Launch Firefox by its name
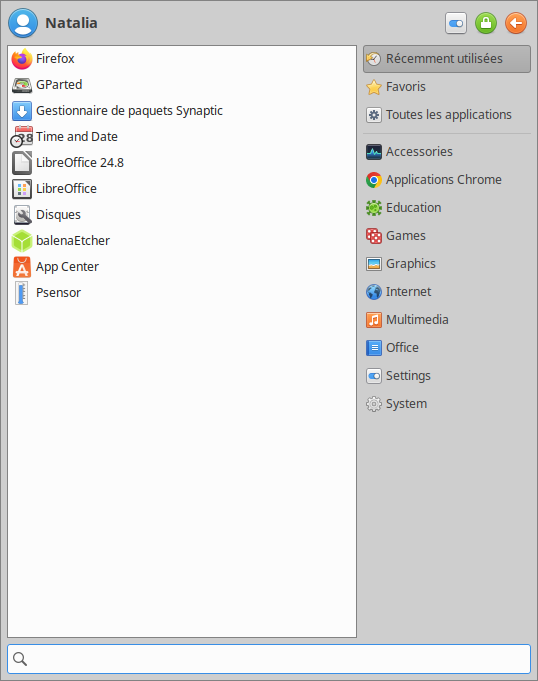The height and width of the screenshot is (681, 538). [55, 59]
